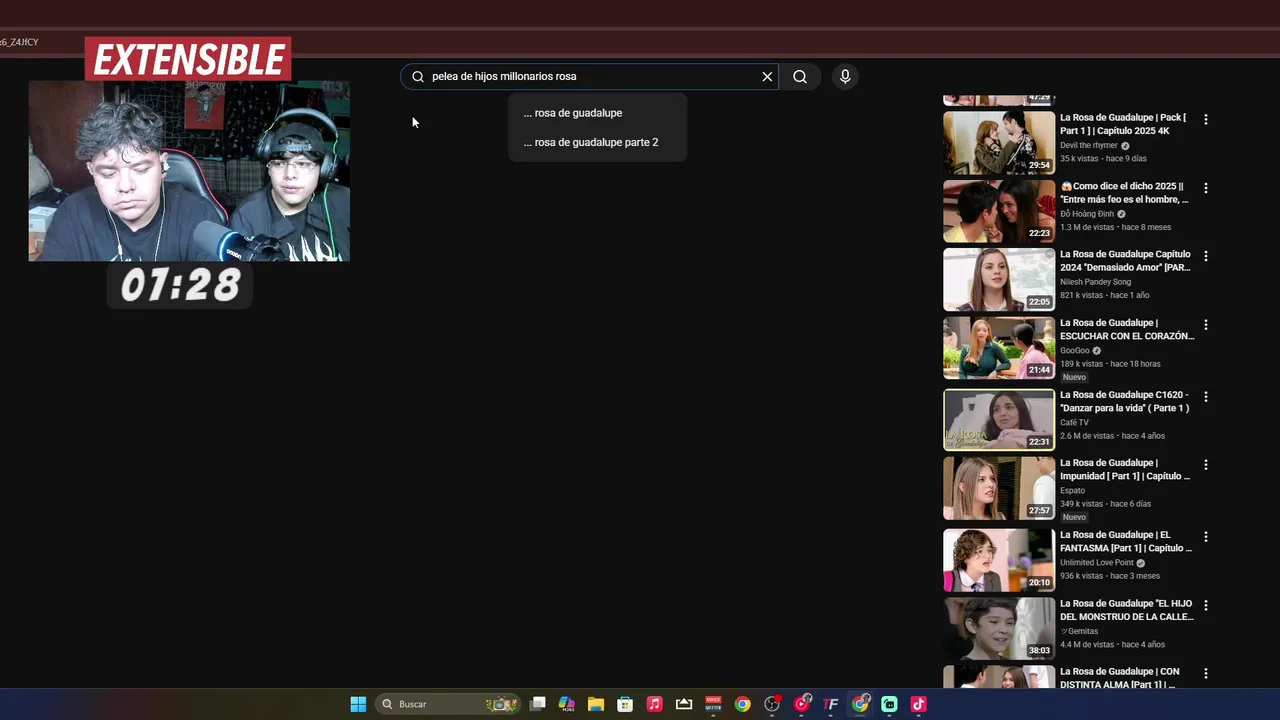Image resolution: width=1280 pixels, height=720 pixels.
Task: Open options menu for 'EL HIJO DEL MONSTRUO' video
Action: click(1205, 606)
